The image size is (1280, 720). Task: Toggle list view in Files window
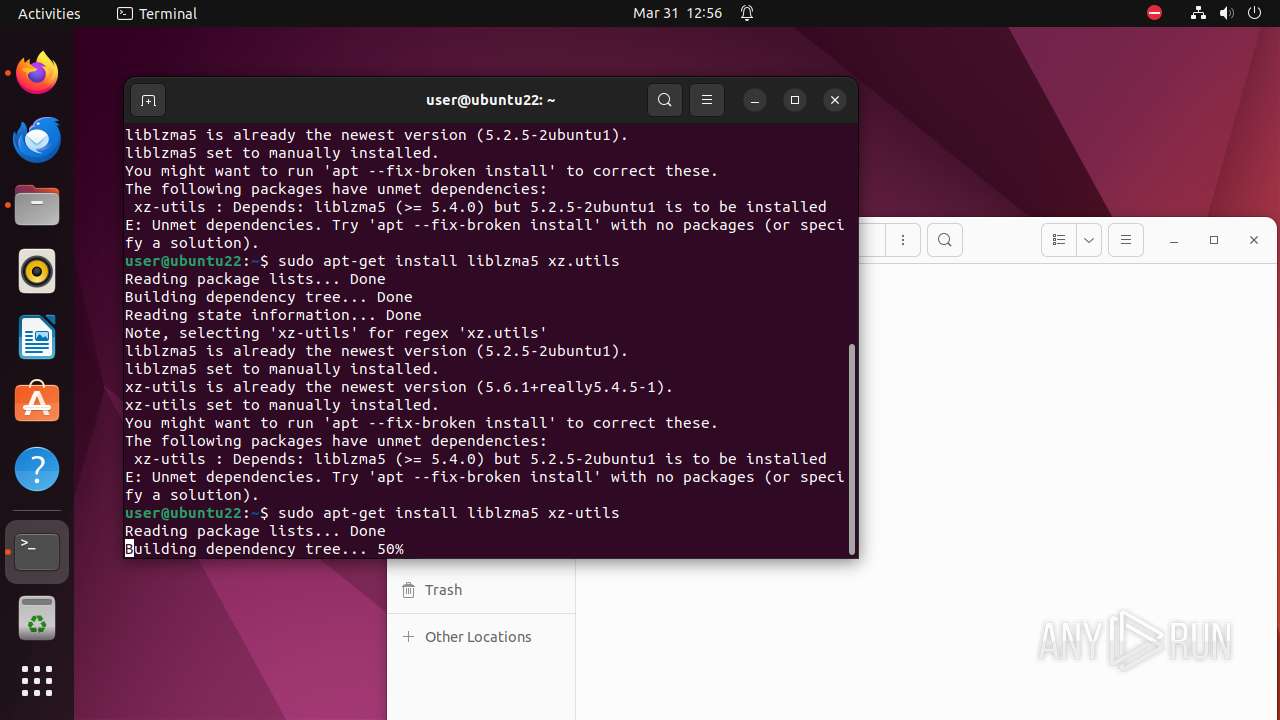click(1059, 240)
